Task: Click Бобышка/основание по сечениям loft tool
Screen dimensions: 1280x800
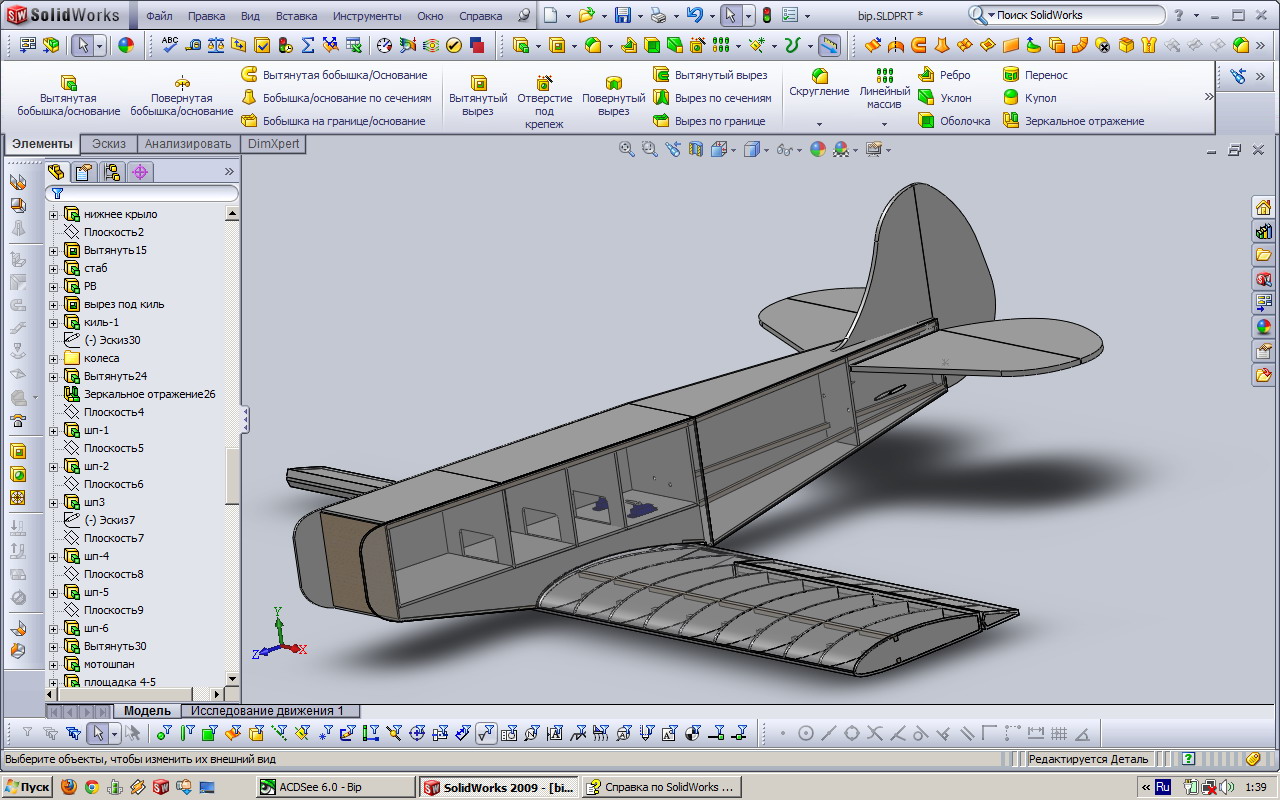Action: tap(336, 98)
